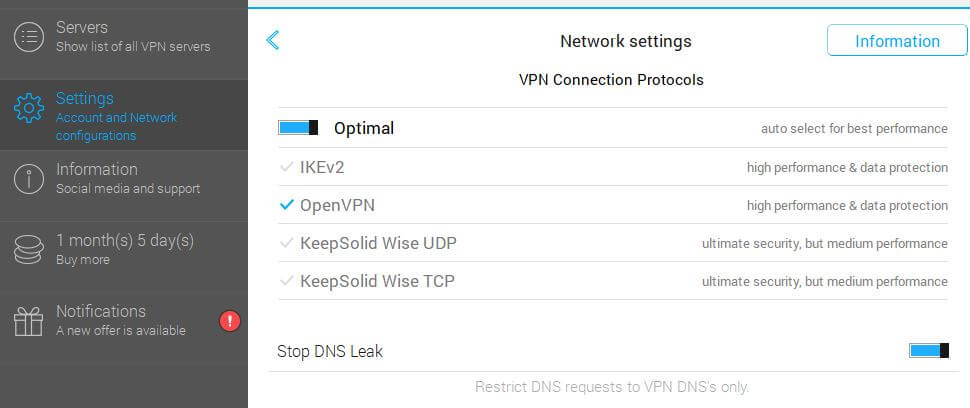Toggle the Optimal protocol switch
This screenshot has height=408, width=970.
click(x=298, y=128)
